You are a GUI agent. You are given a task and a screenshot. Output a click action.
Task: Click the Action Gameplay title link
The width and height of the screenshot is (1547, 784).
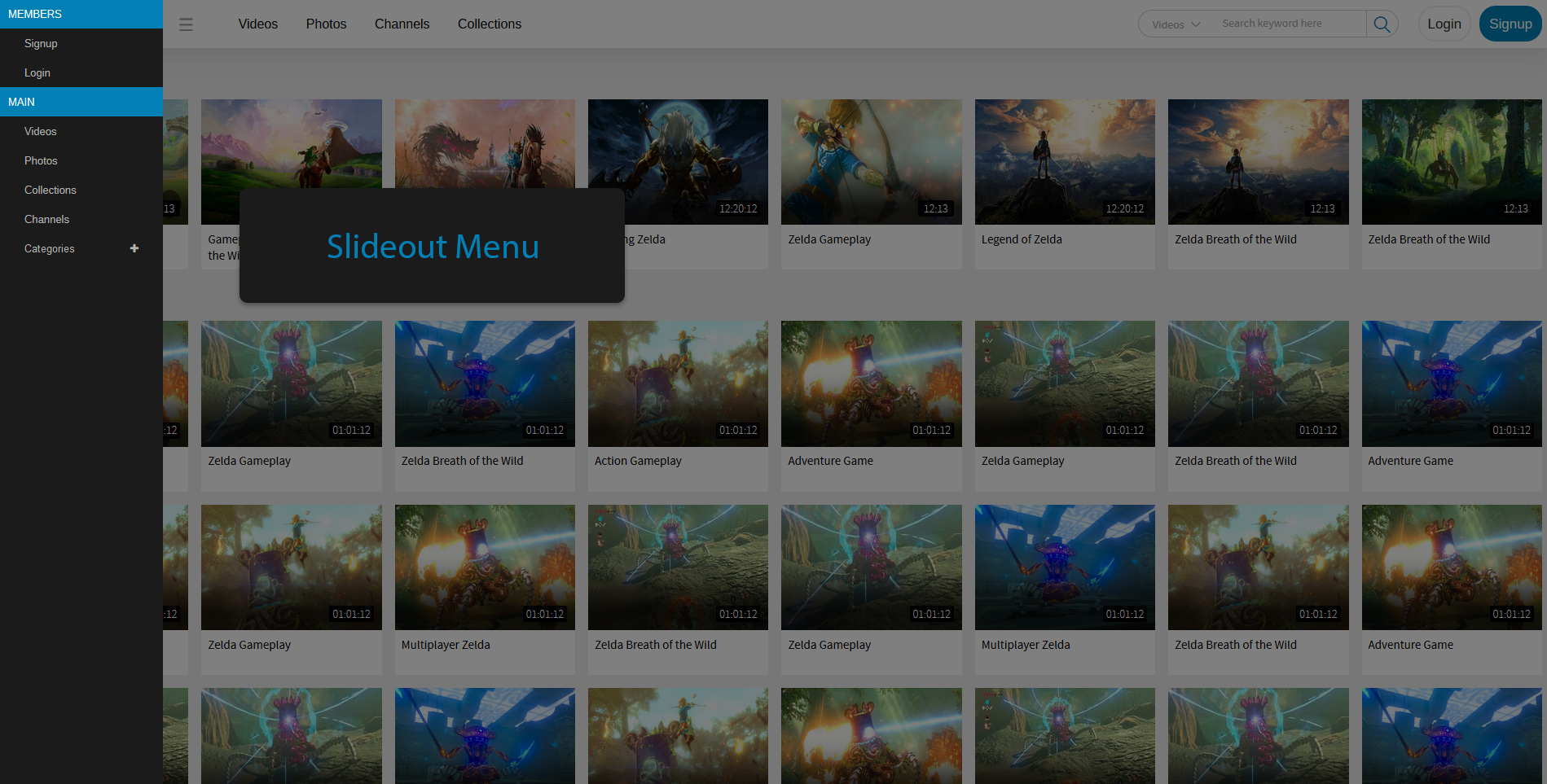tap(638, 461)
